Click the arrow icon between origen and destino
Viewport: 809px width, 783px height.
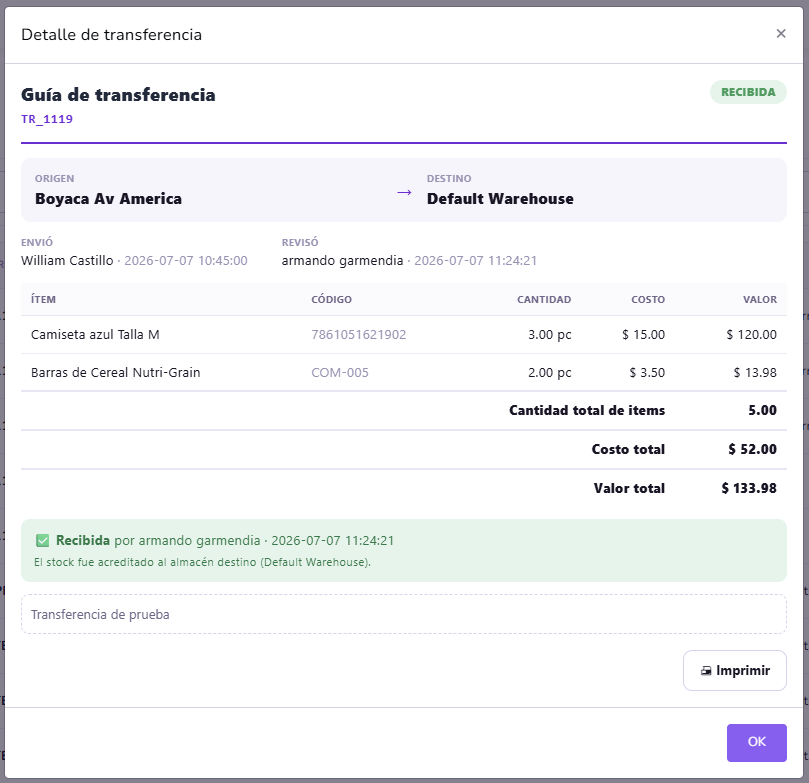[404, 192]
